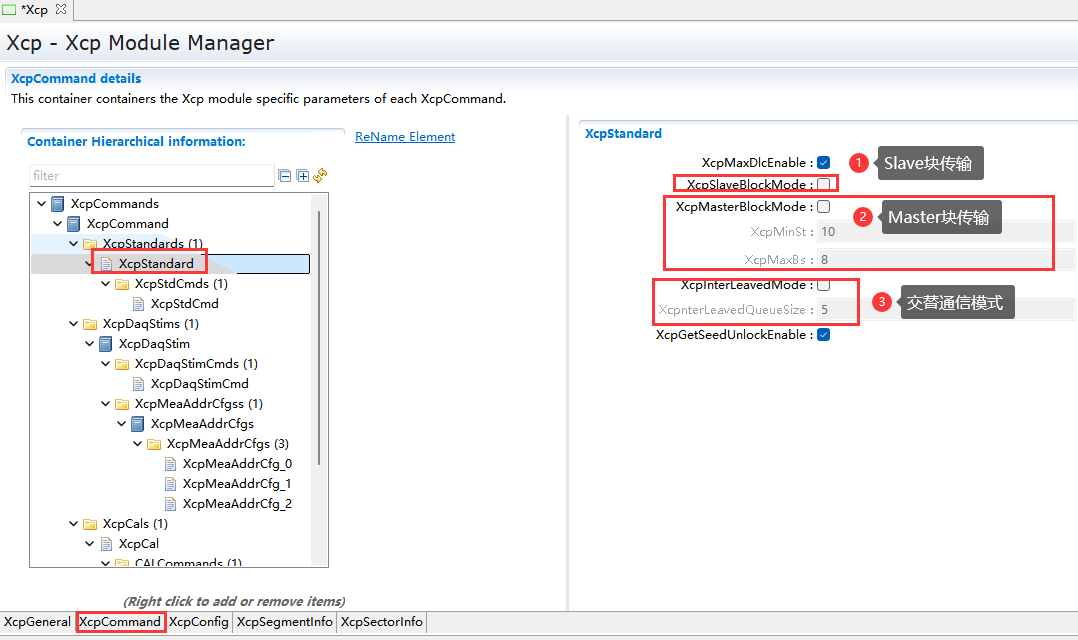Collapse the XcpDaqStims (1) tree node
Viewport: 1078px width, 640px height.
pyautogui.click(x=74, y=324)
